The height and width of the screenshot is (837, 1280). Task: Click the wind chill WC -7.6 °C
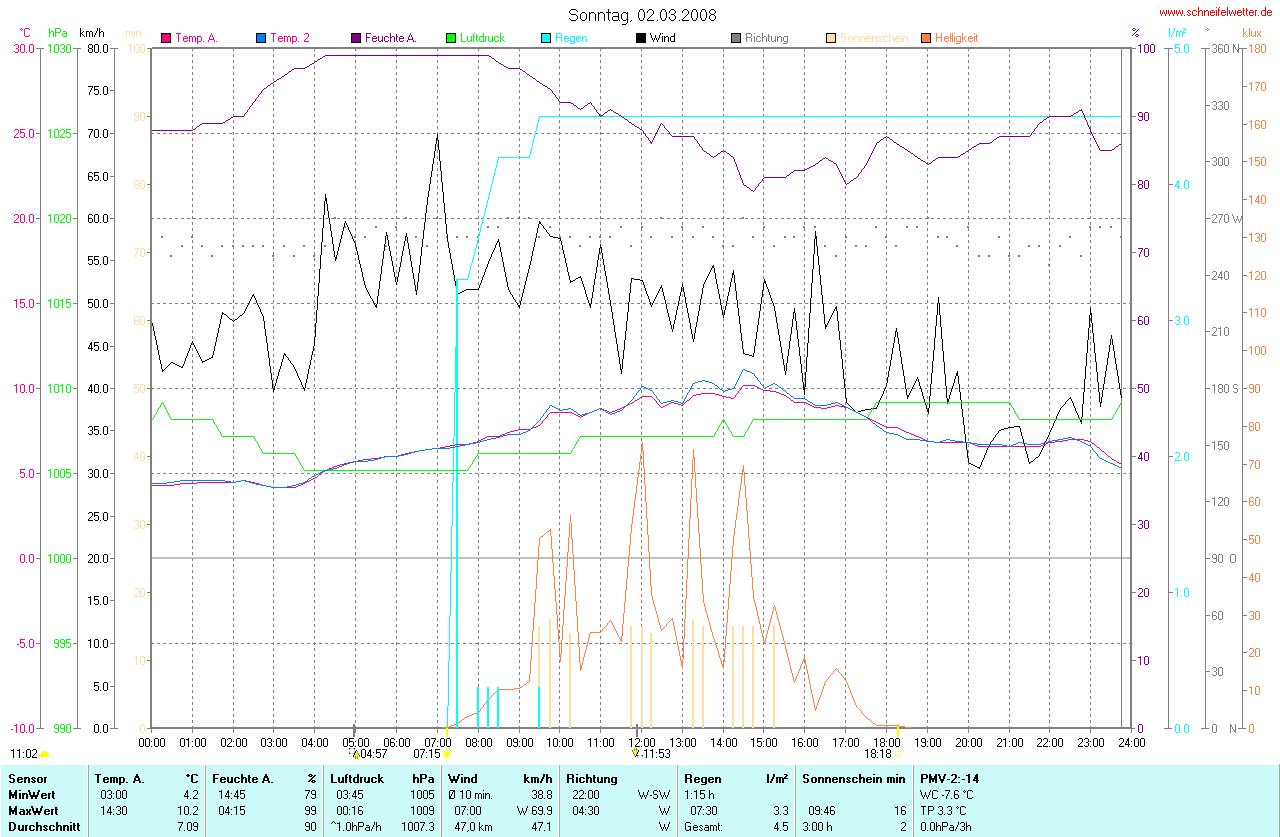point(946,795)
